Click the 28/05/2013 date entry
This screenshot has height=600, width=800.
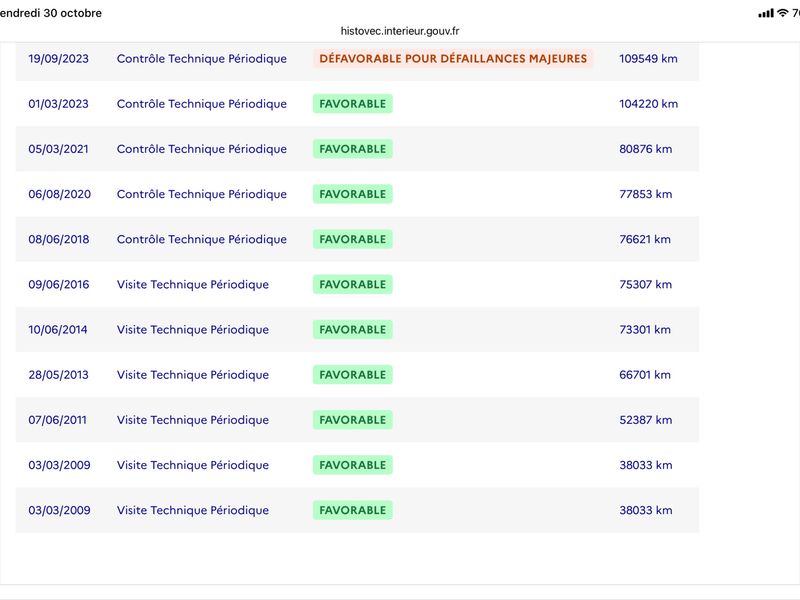tap(59, 374)
